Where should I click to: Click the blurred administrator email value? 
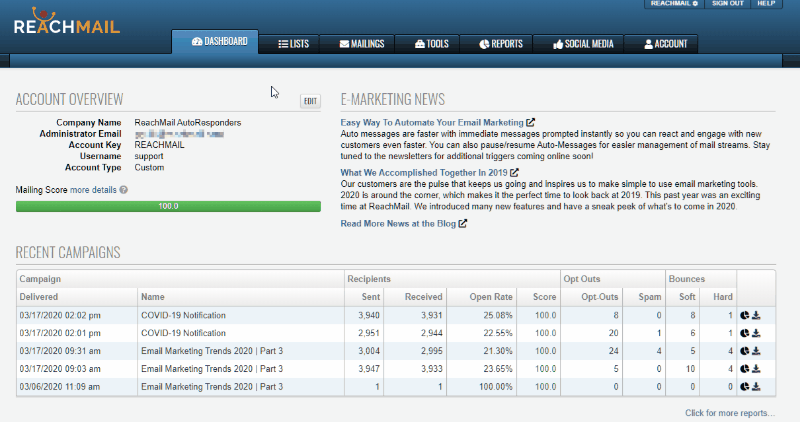tap(179, 134)
